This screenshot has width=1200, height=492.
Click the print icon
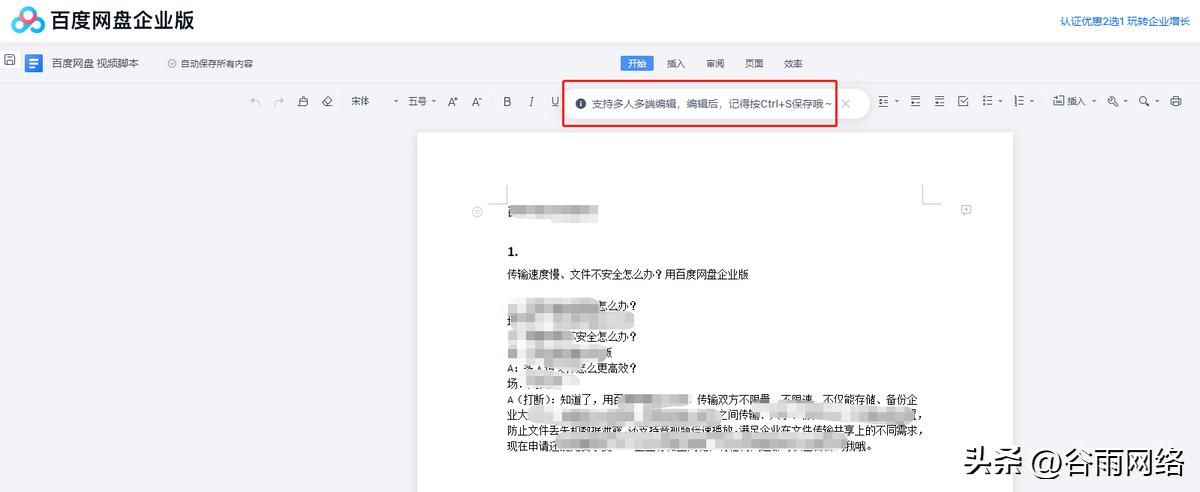(x=1176, y=101)
